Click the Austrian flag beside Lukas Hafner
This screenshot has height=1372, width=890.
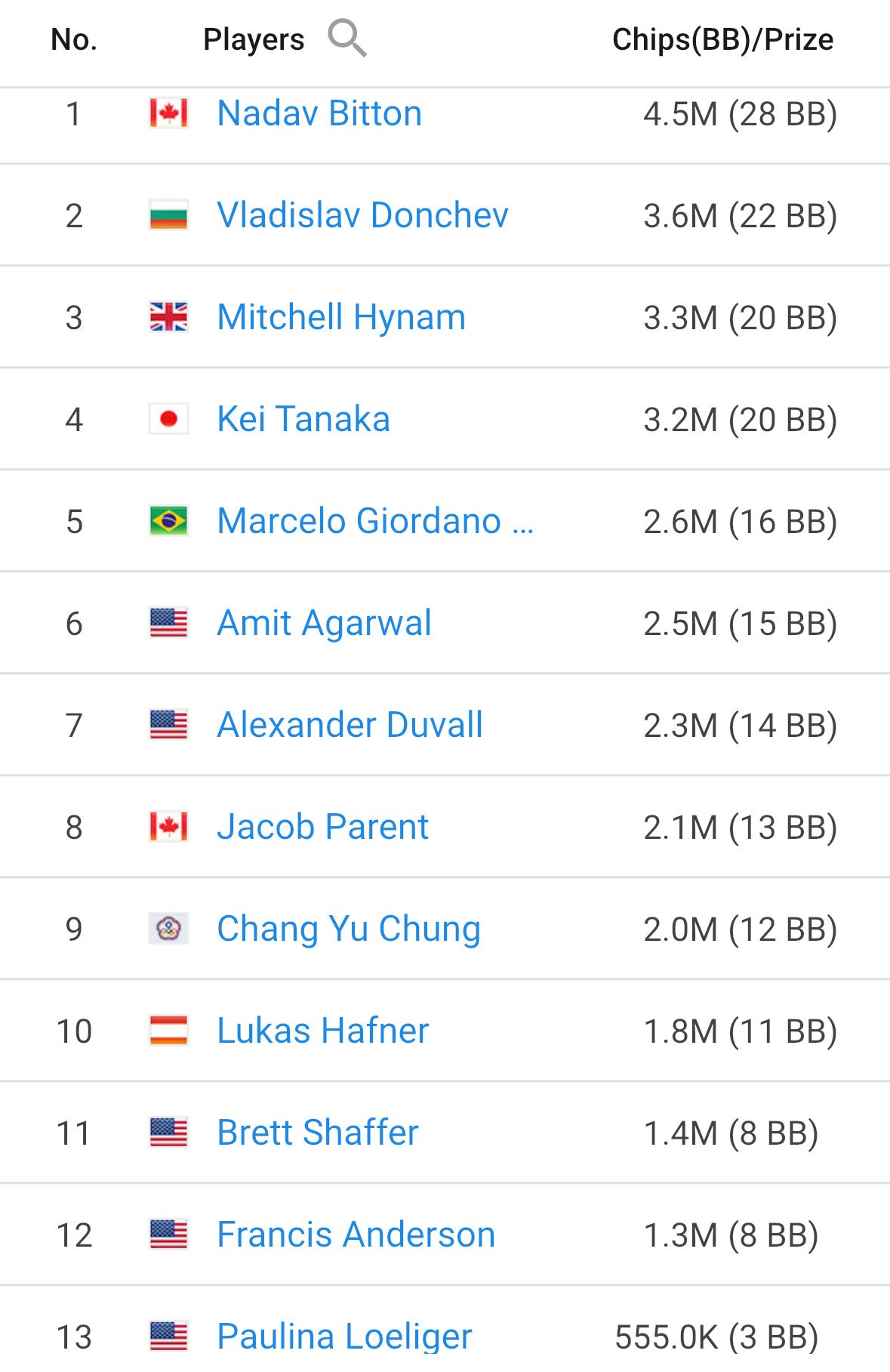tap(168, 1031)
